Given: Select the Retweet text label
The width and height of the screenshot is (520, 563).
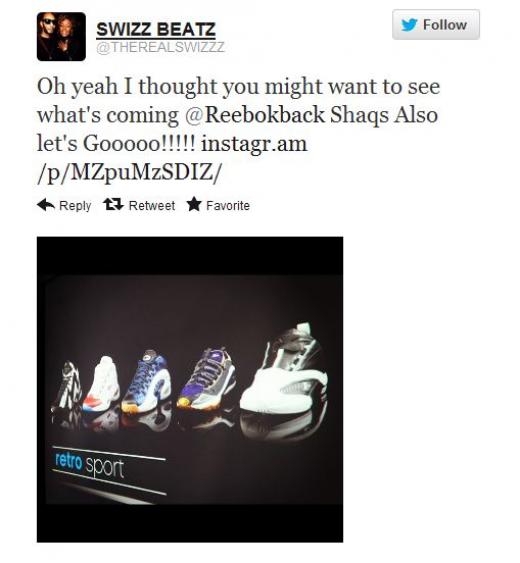Looking at the screenshot, I should point(152,206).
